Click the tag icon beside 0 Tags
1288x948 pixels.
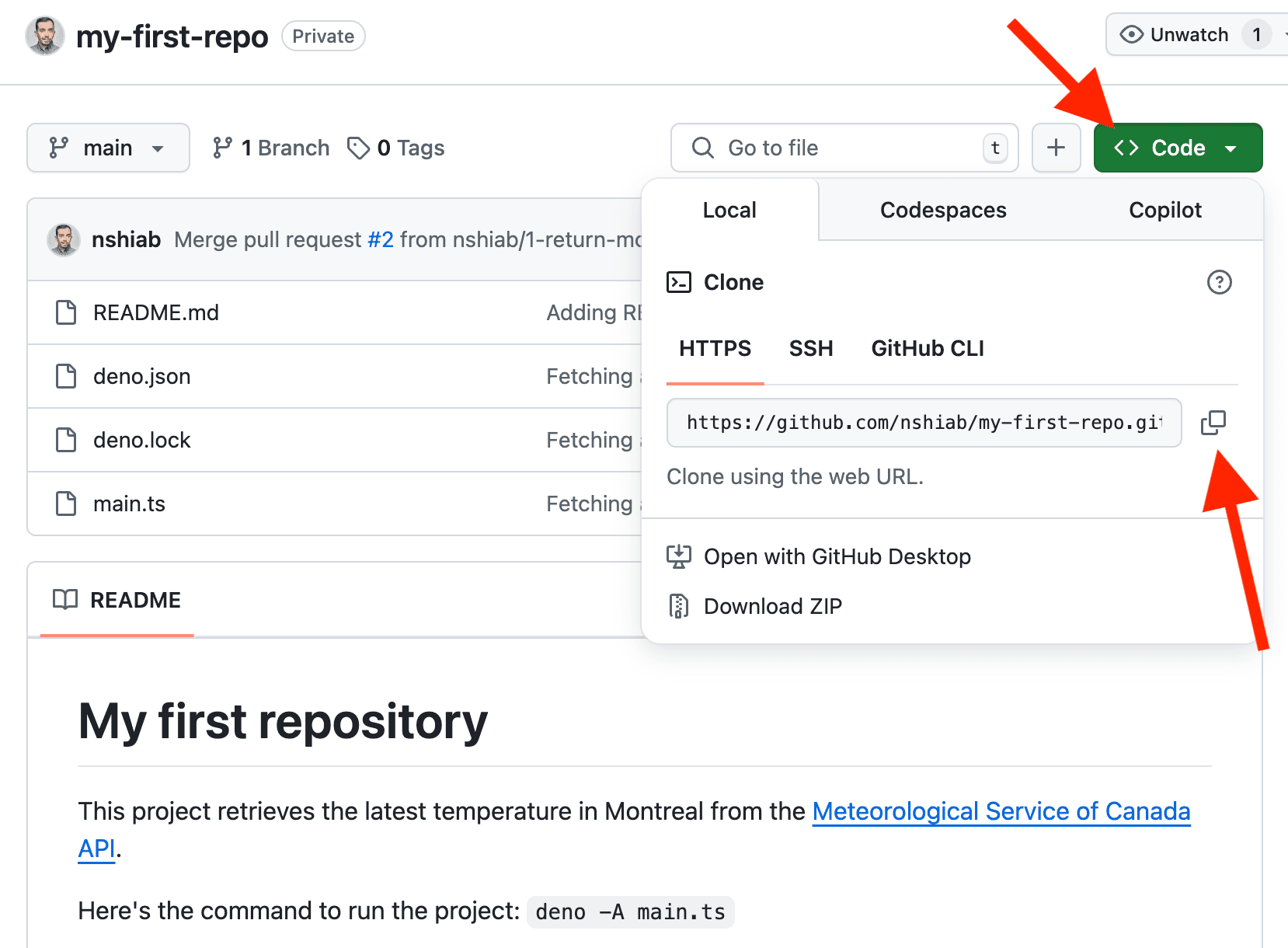[x=359, y=148]
